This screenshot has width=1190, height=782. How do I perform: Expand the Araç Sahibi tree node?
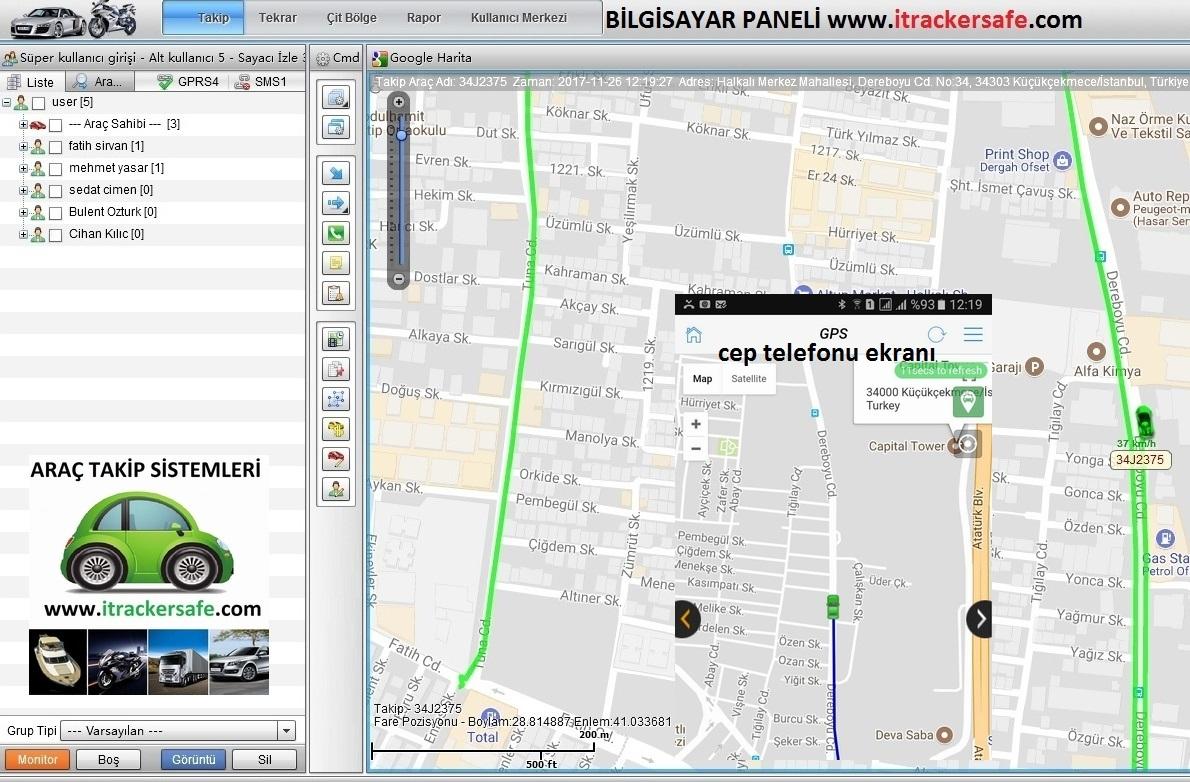point(23,125)
